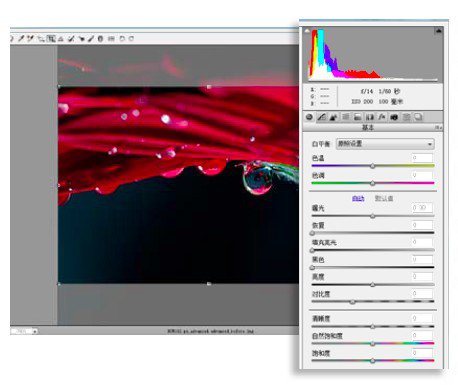Click the Temperature (色温) value field
The height and width of the screenshot is (385, 458).
pyautogui.click(x=422, y=158)
